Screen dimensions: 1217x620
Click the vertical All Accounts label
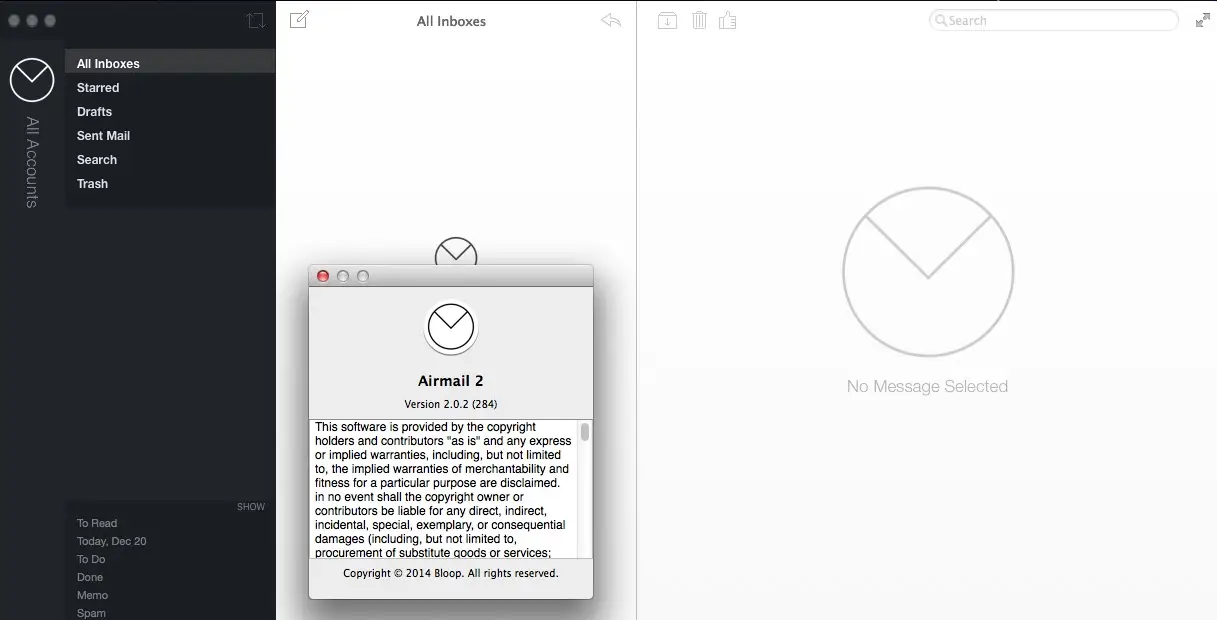pos(32,162)
